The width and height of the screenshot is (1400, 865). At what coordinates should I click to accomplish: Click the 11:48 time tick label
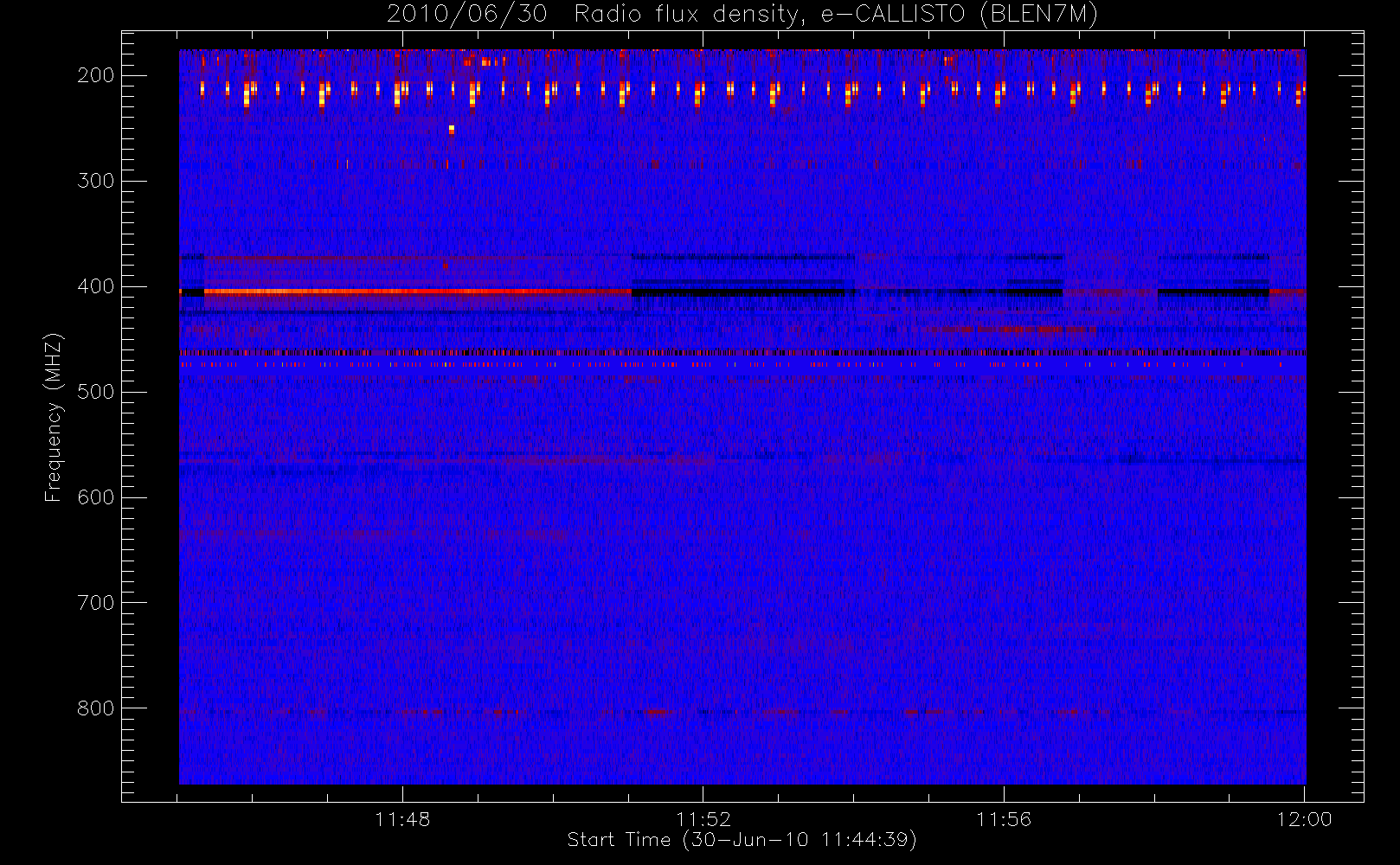coord(402,819)
